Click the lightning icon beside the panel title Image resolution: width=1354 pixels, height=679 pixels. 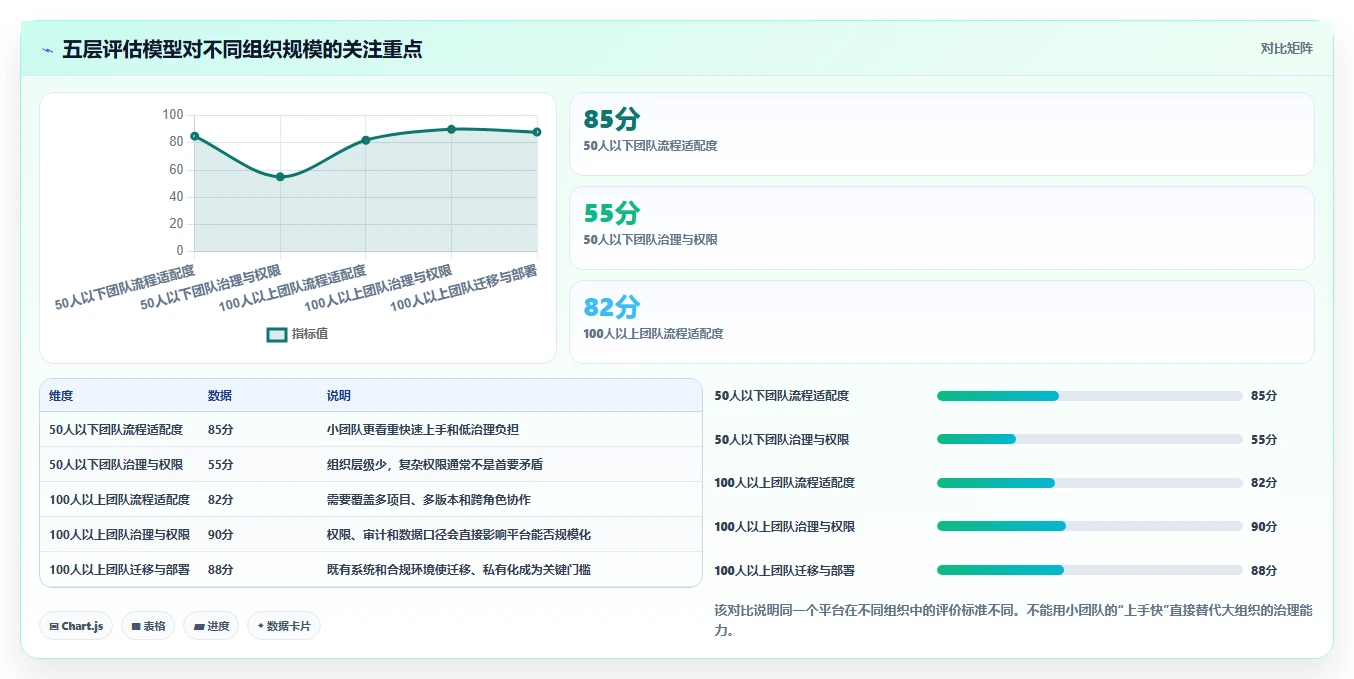(x=48, y=50)
